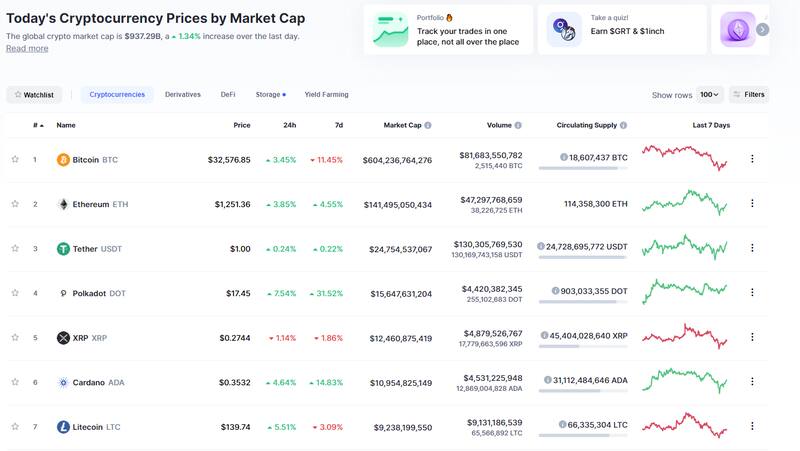Open the three-dot menu for Bitcoin row
800x451 pixels.
tap(752, 159)
